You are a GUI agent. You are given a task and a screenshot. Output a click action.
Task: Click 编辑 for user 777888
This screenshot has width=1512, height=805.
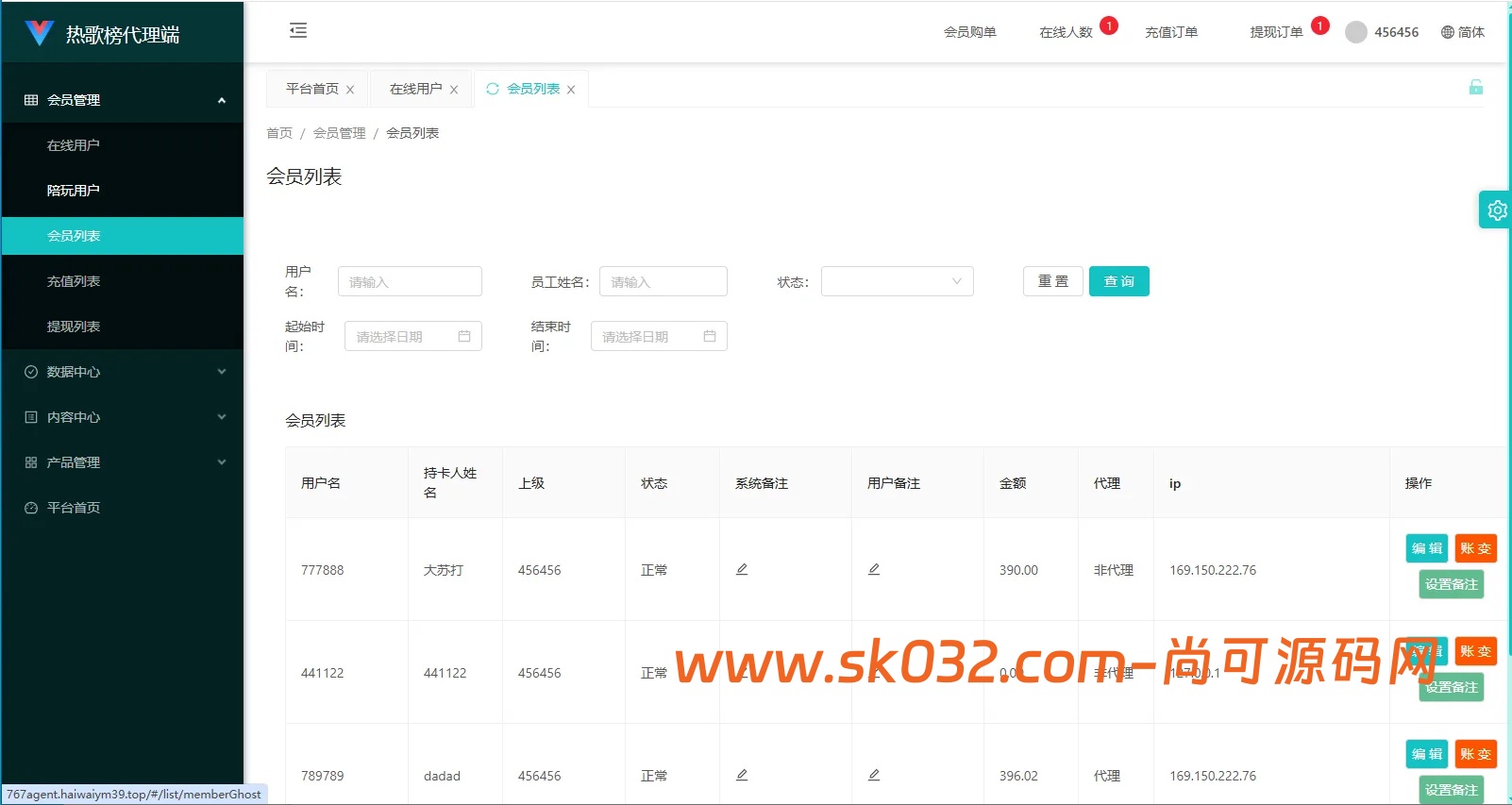[x=1426, y=548]
